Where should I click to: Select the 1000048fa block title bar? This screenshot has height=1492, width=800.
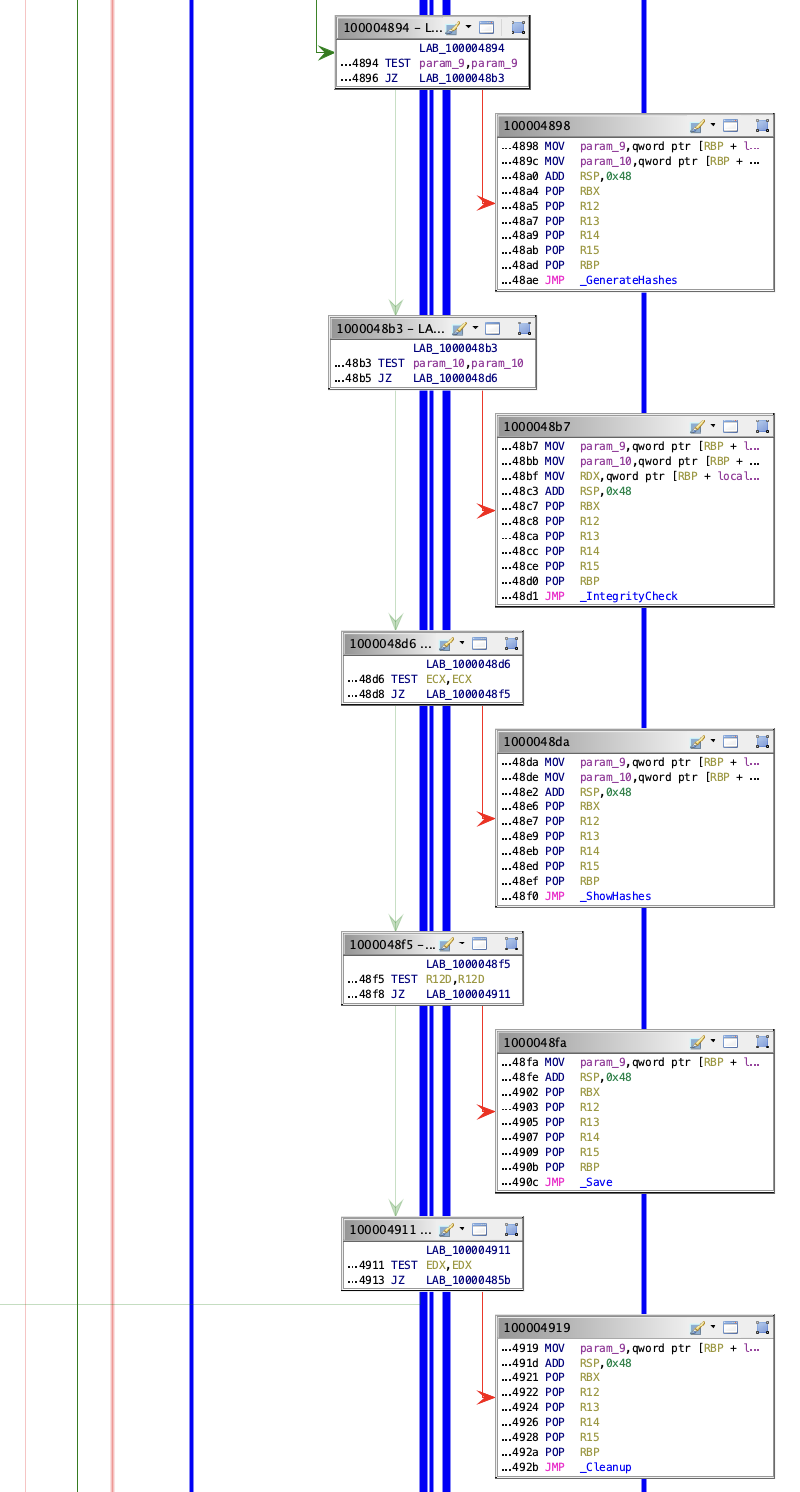coord(635,1042)
